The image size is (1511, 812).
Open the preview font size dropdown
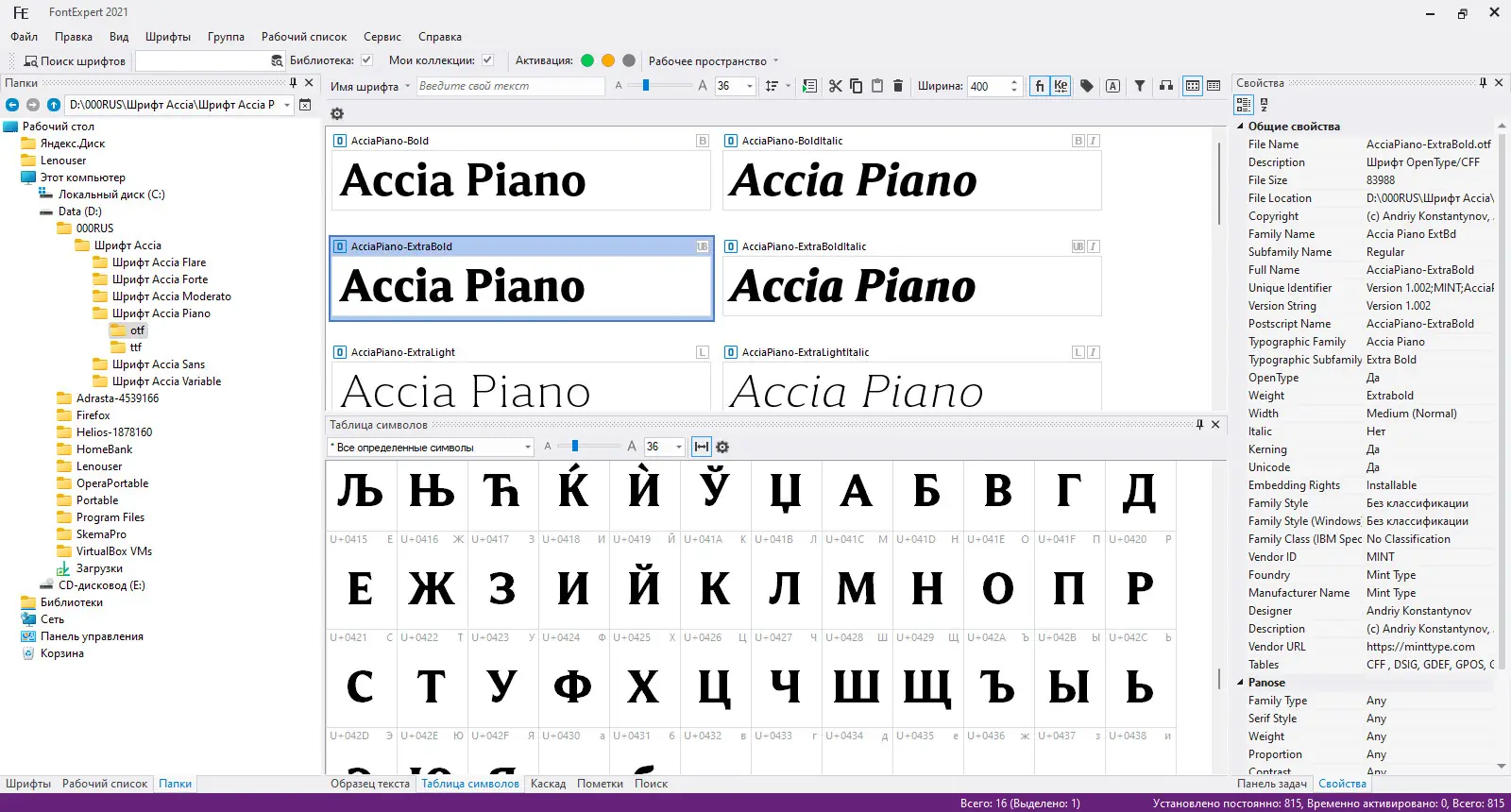(x=750, y=86)
